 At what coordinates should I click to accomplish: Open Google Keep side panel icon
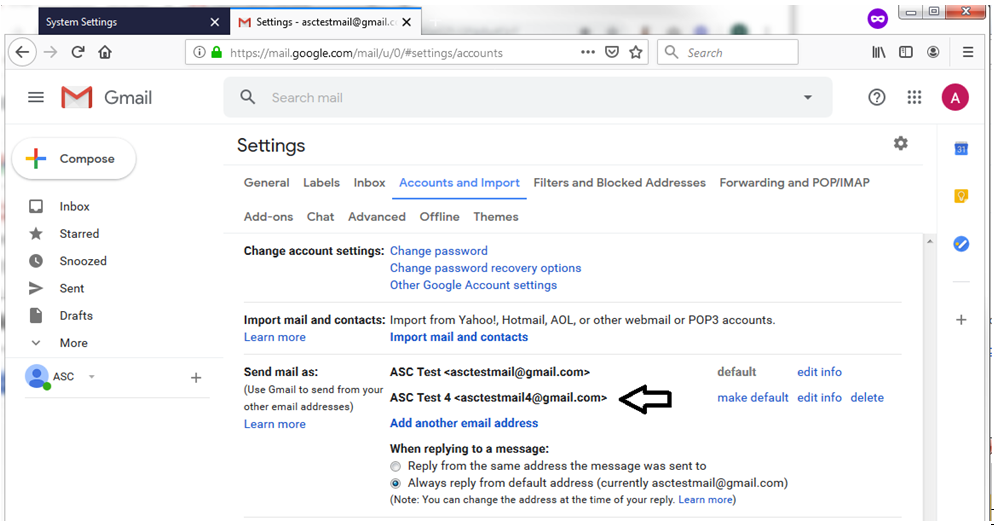click(x=961, y=196)
